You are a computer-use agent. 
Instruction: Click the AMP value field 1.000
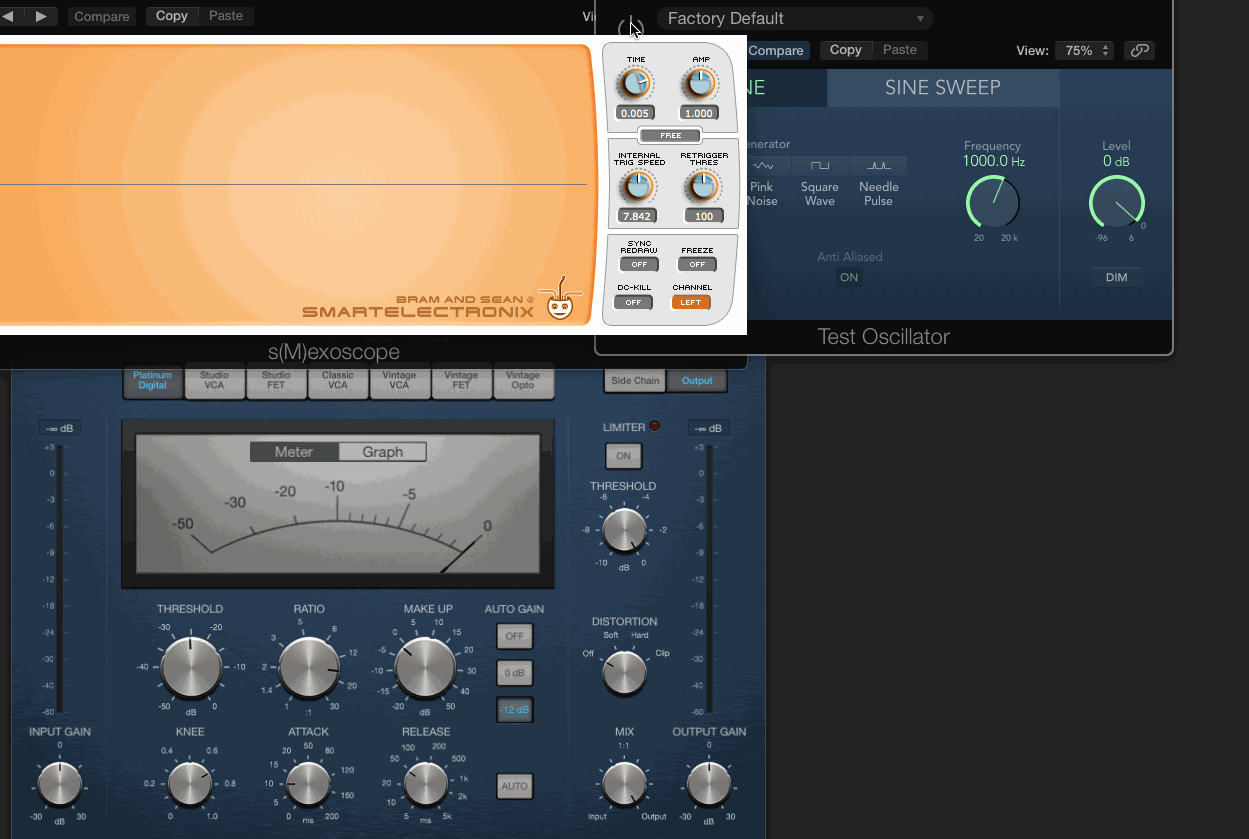699,113
